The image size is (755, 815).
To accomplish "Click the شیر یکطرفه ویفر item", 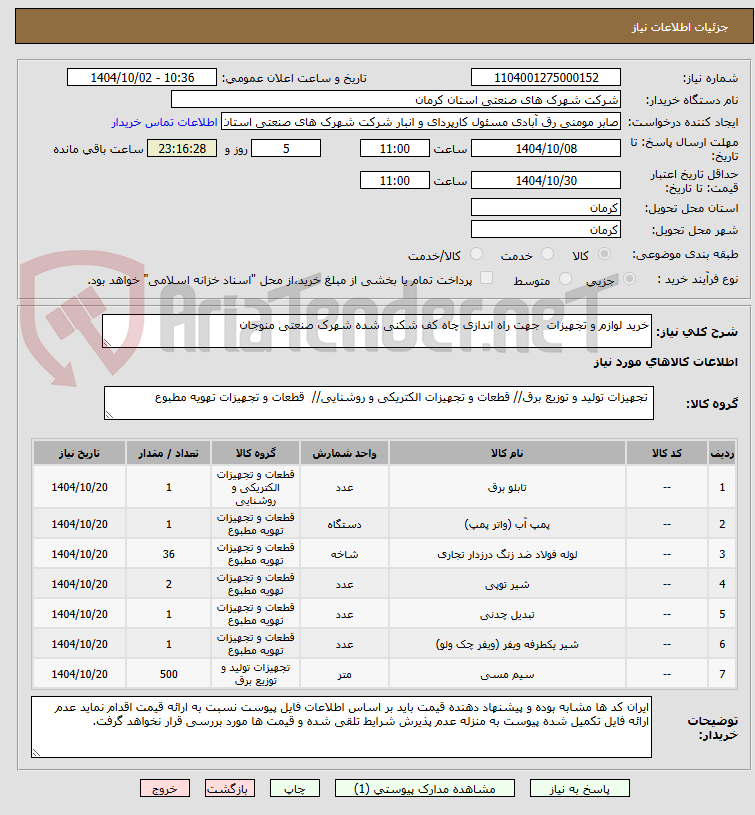I will (x=507, y=645).
